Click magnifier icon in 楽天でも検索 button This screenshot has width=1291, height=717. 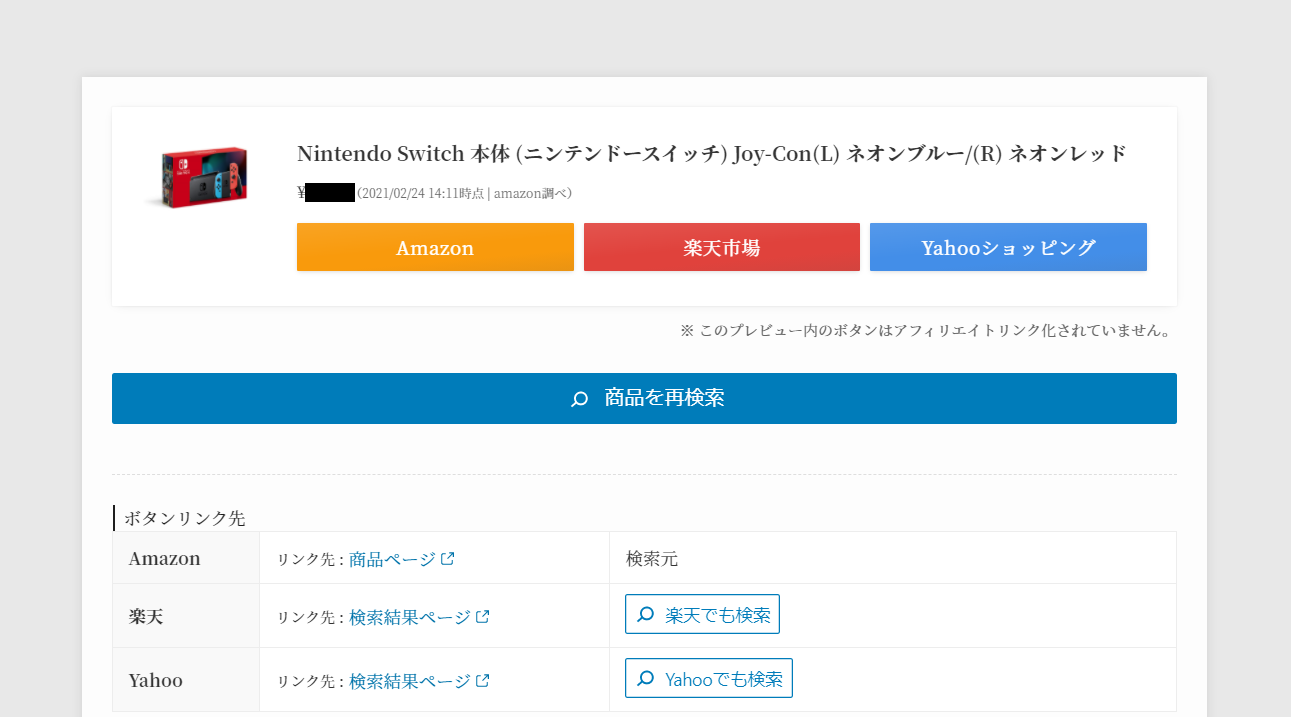[646, 615]
